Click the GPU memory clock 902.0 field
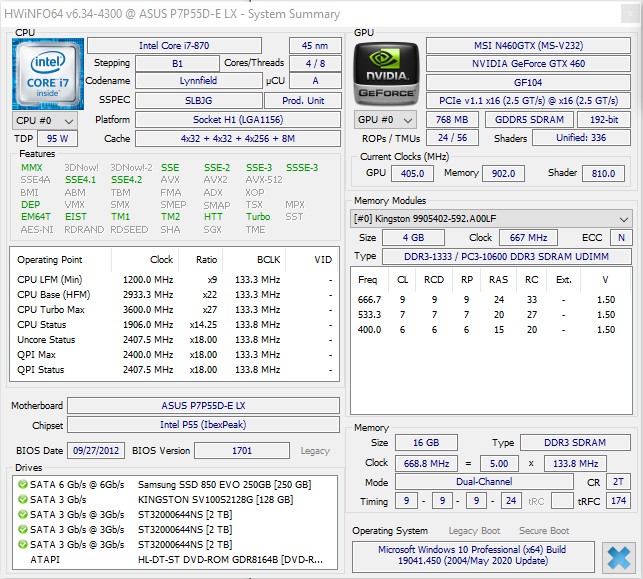Screen dimensions: 643x579 [503, 173]
